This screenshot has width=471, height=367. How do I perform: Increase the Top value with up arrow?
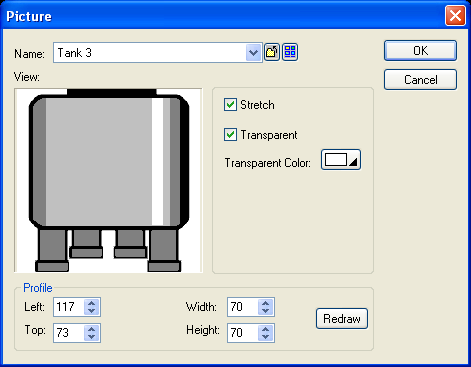[92, 329]
